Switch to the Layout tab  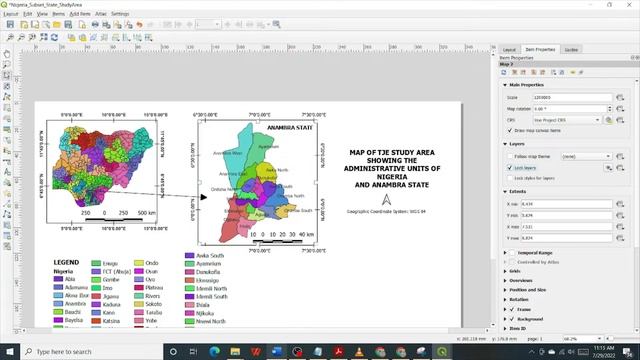coord(509,49)
